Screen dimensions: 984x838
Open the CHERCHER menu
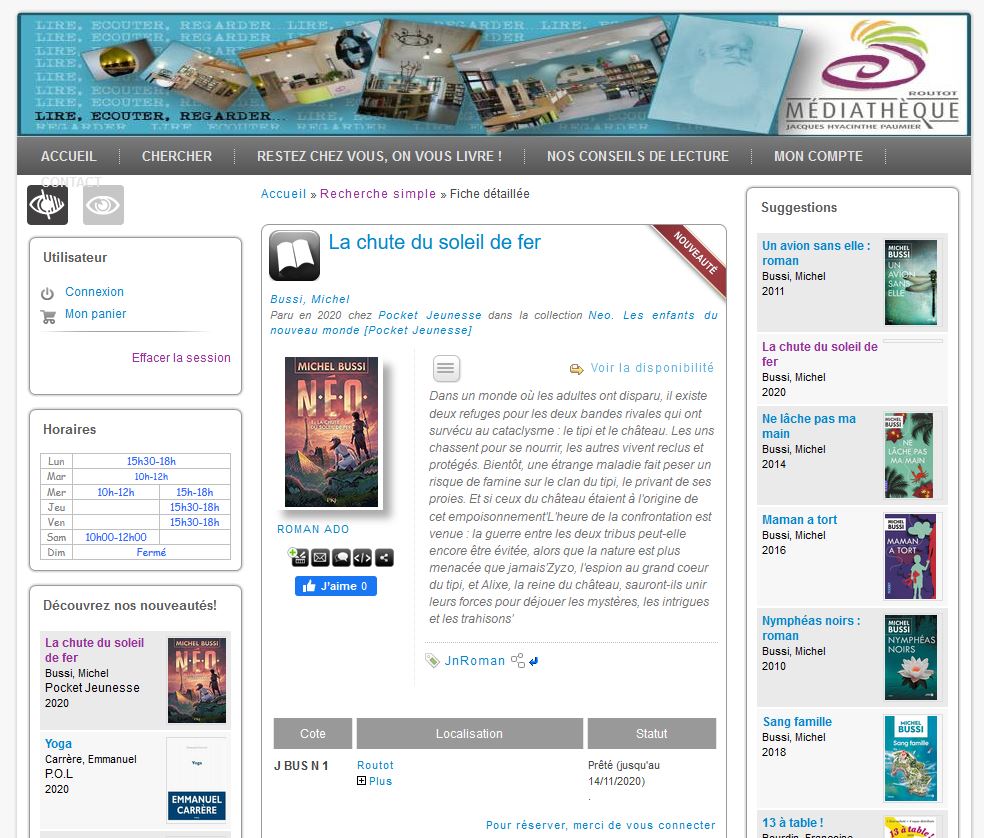pos(177,156)
